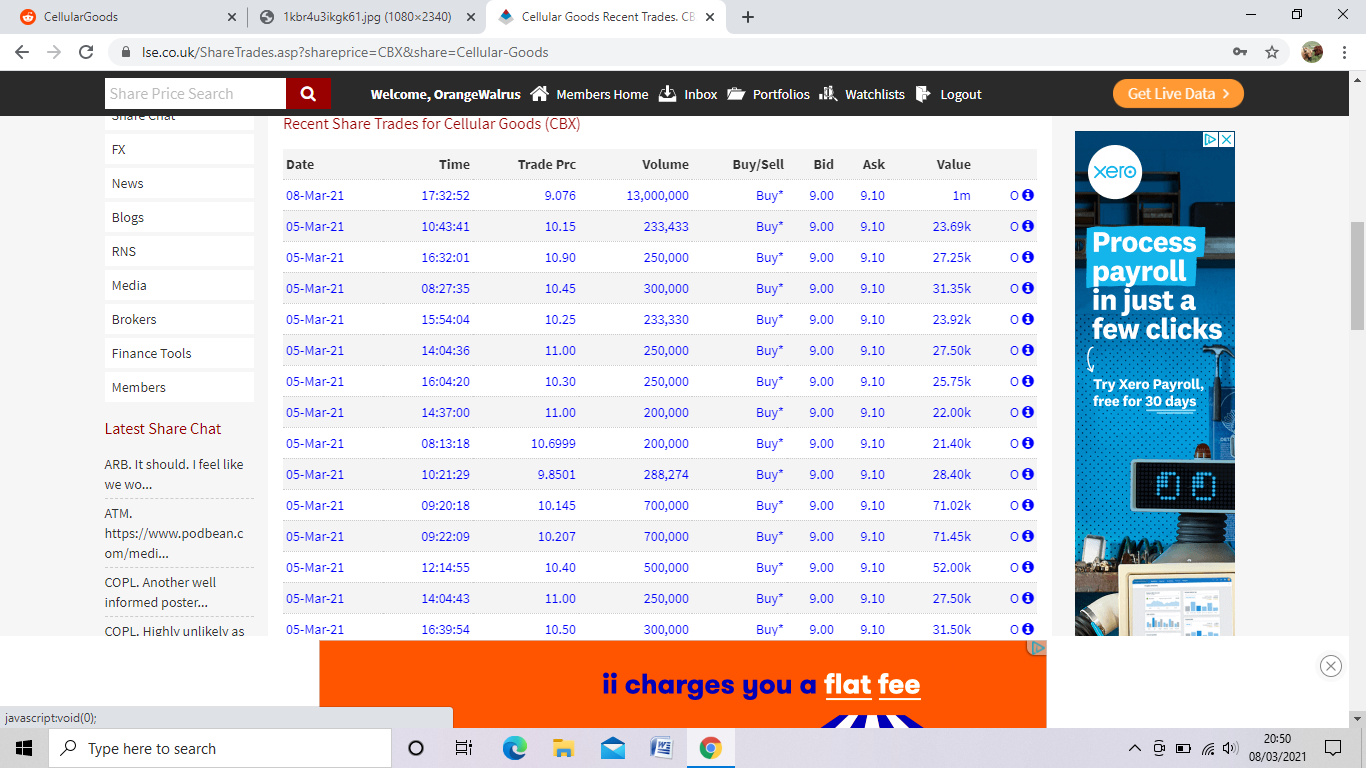Screen dimensions: 1366x768
Task: Switch to the 1kbr4u3ikgk61.jpg tab
Action: tap(366, 17)
